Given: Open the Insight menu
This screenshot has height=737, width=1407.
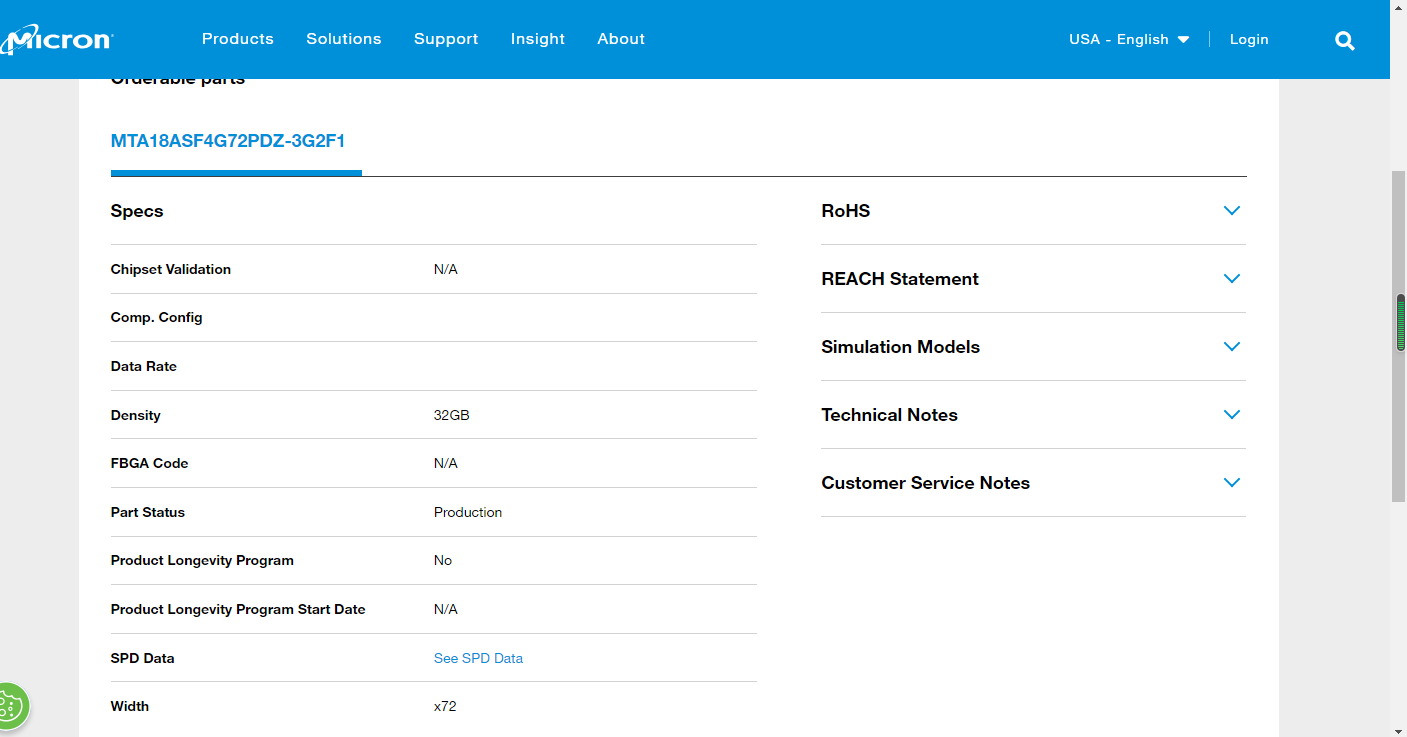Looking at the screenshot, I should (538, 39).
